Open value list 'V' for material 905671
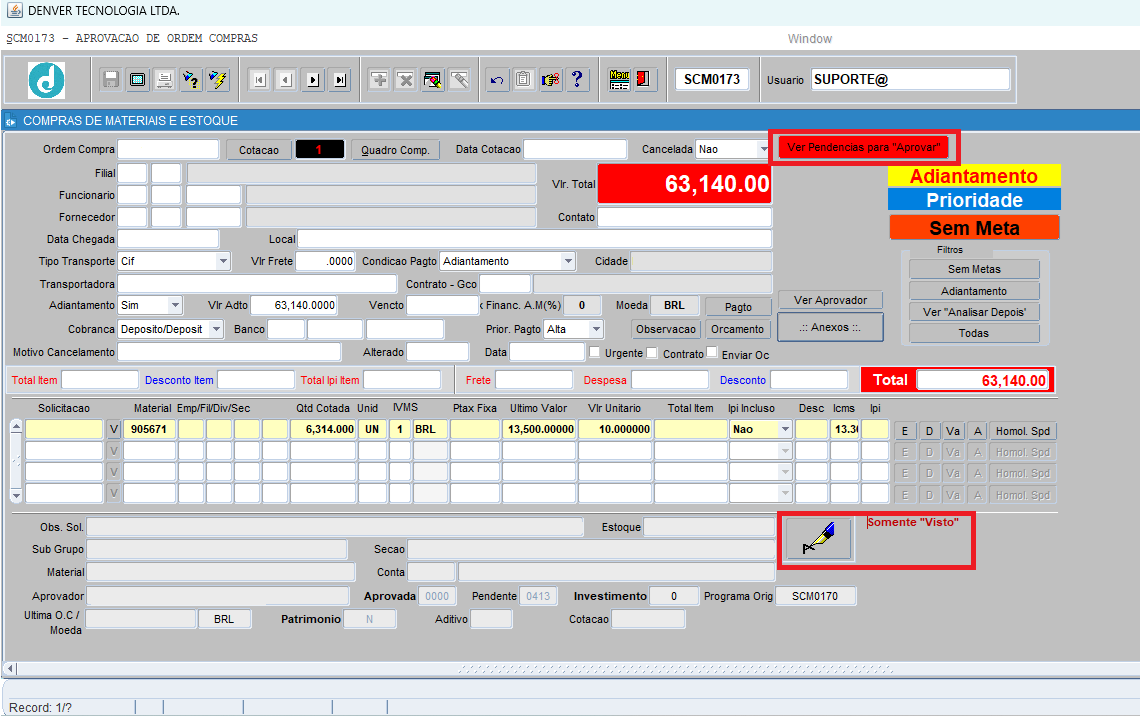1140x716 pixels. (113, 430)
